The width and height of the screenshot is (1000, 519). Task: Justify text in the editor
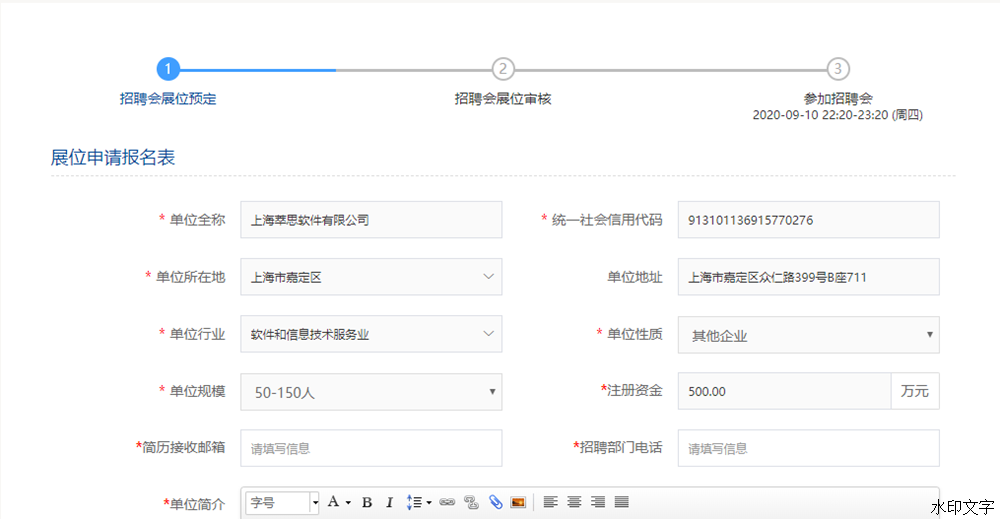(621, 502)
